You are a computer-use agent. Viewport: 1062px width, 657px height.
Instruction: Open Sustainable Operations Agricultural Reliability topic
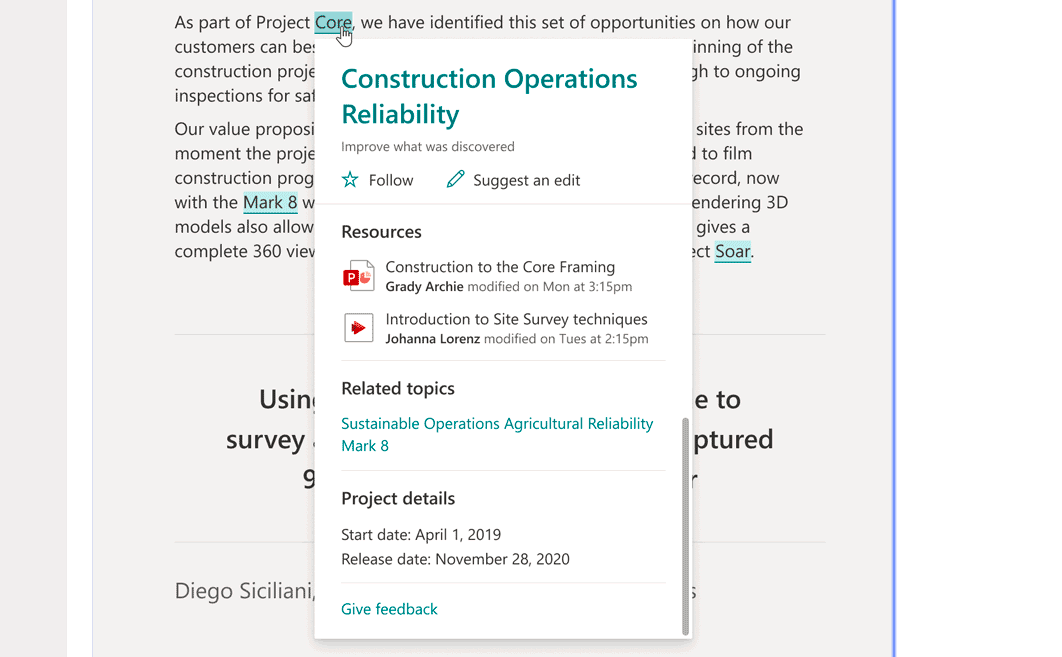[x=497, y=423]
